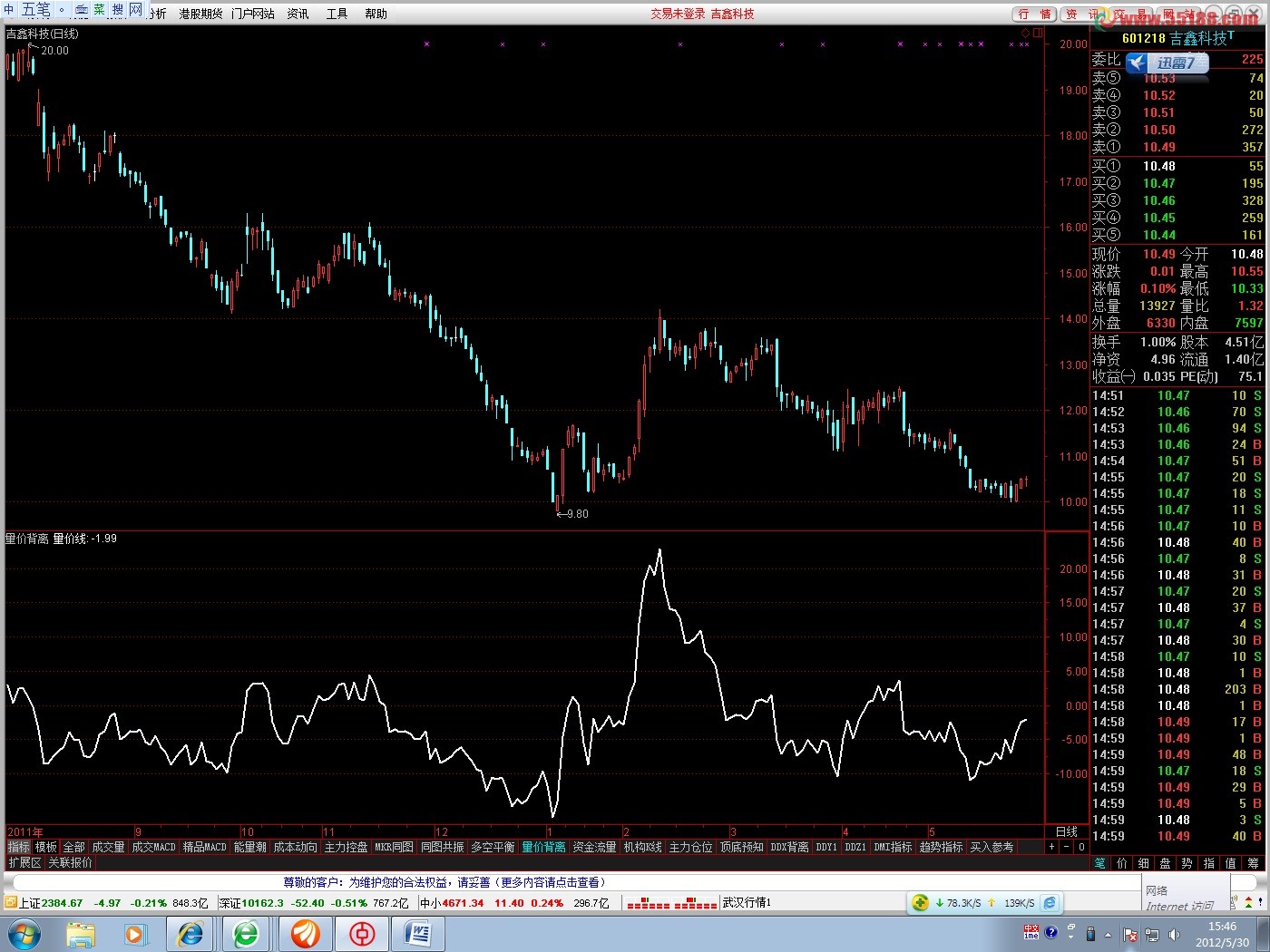This screenshot has height=952, width=1270.
Task: Open the 工具 menu
Action: pyautogui.click(x=337, y=14)
